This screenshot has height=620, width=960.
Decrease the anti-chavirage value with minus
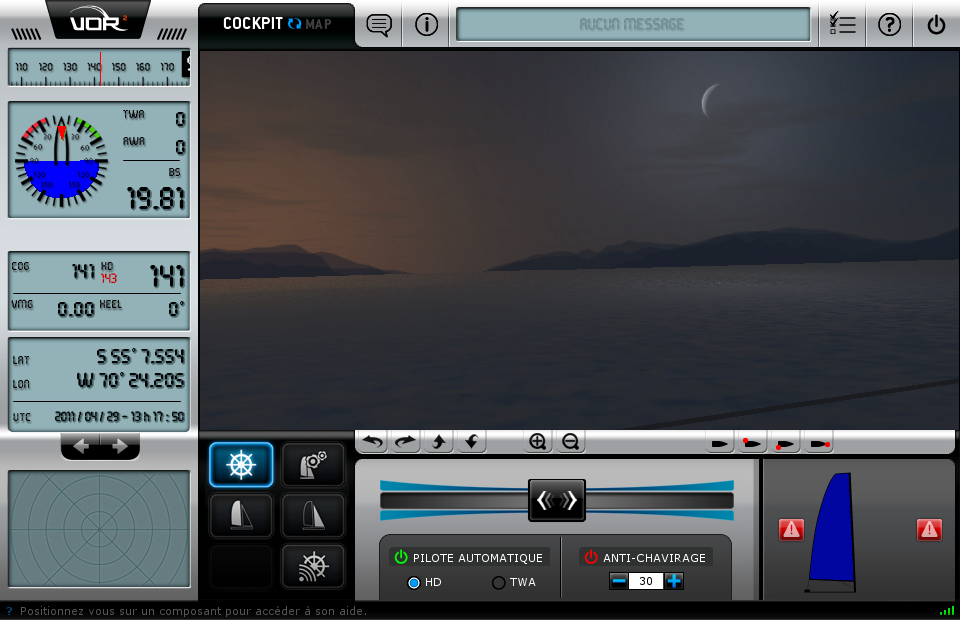point(619,581)
